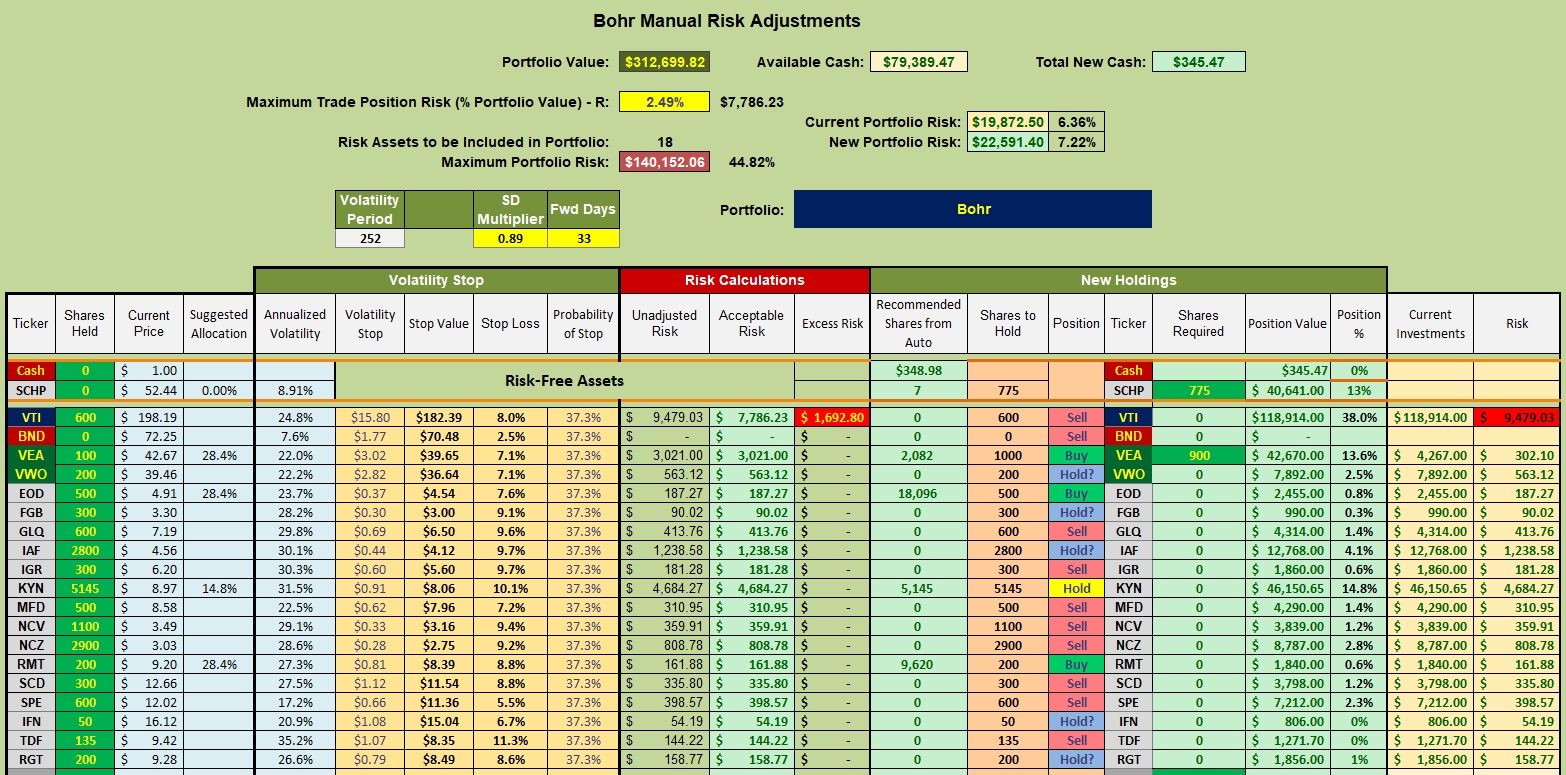Select the Risk-Free Assets merged cell
The width and height of the screenshot is (1566, 775).
[x=565, y=380]
